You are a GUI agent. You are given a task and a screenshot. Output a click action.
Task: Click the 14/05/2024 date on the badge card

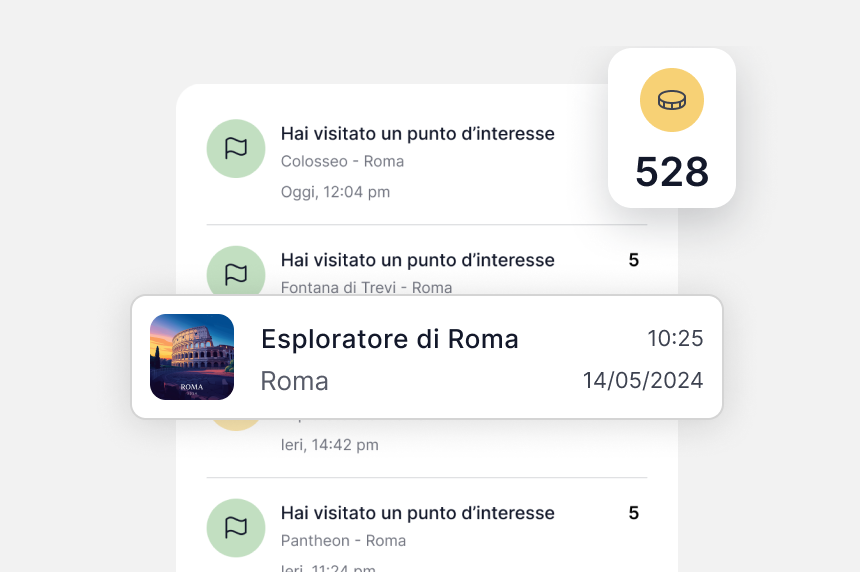(x=643, y=380)
